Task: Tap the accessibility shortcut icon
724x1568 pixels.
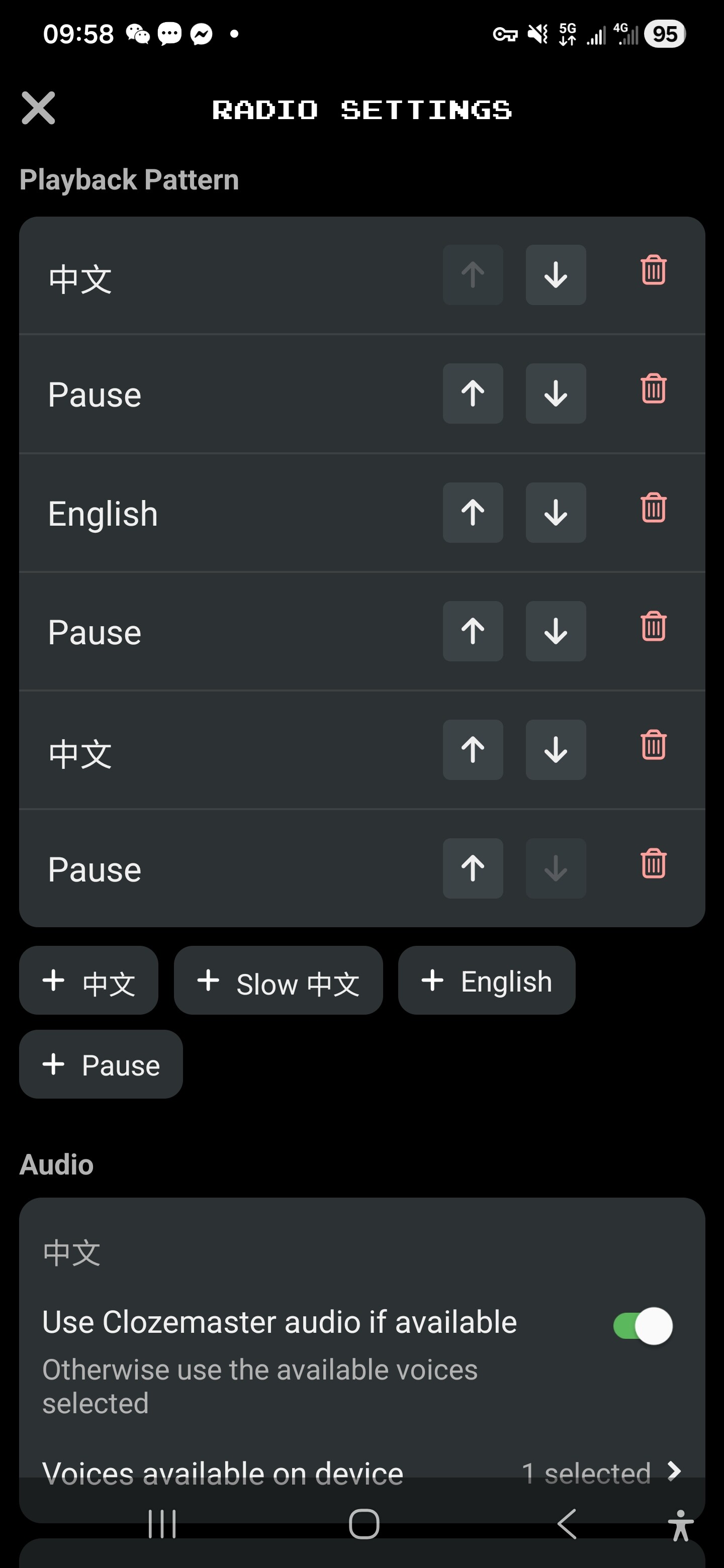Action: (680, 1525)
